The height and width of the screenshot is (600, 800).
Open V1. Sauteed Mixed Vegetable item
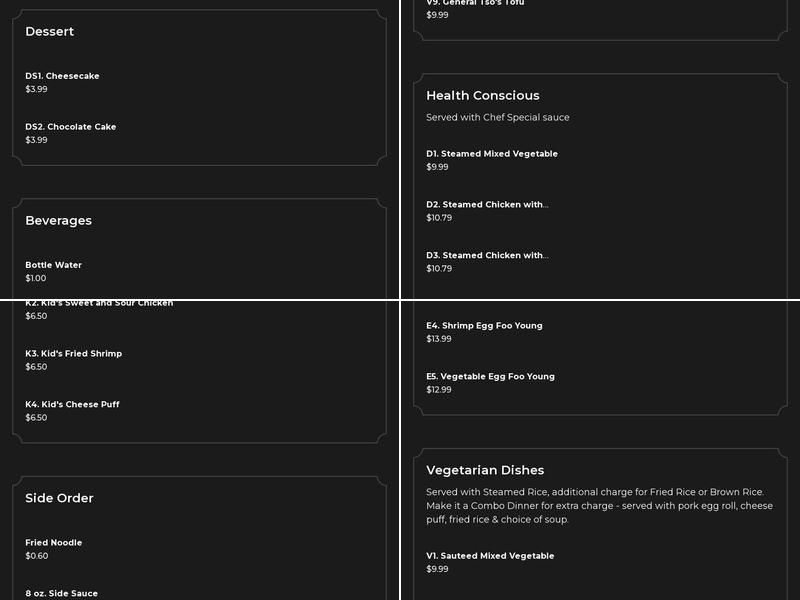490,556
